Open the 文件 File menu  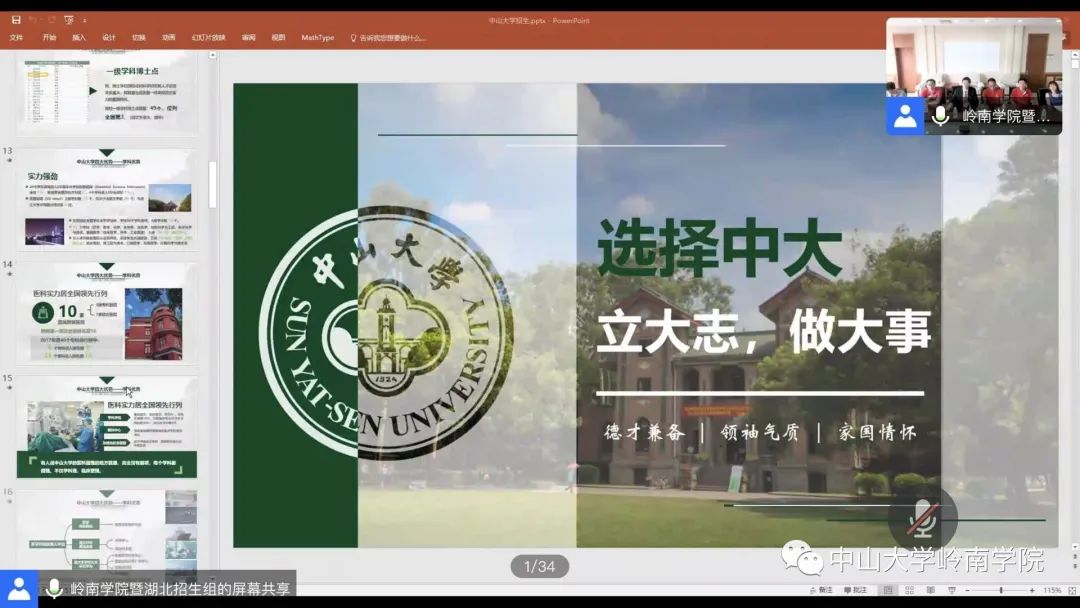(16, 37)
